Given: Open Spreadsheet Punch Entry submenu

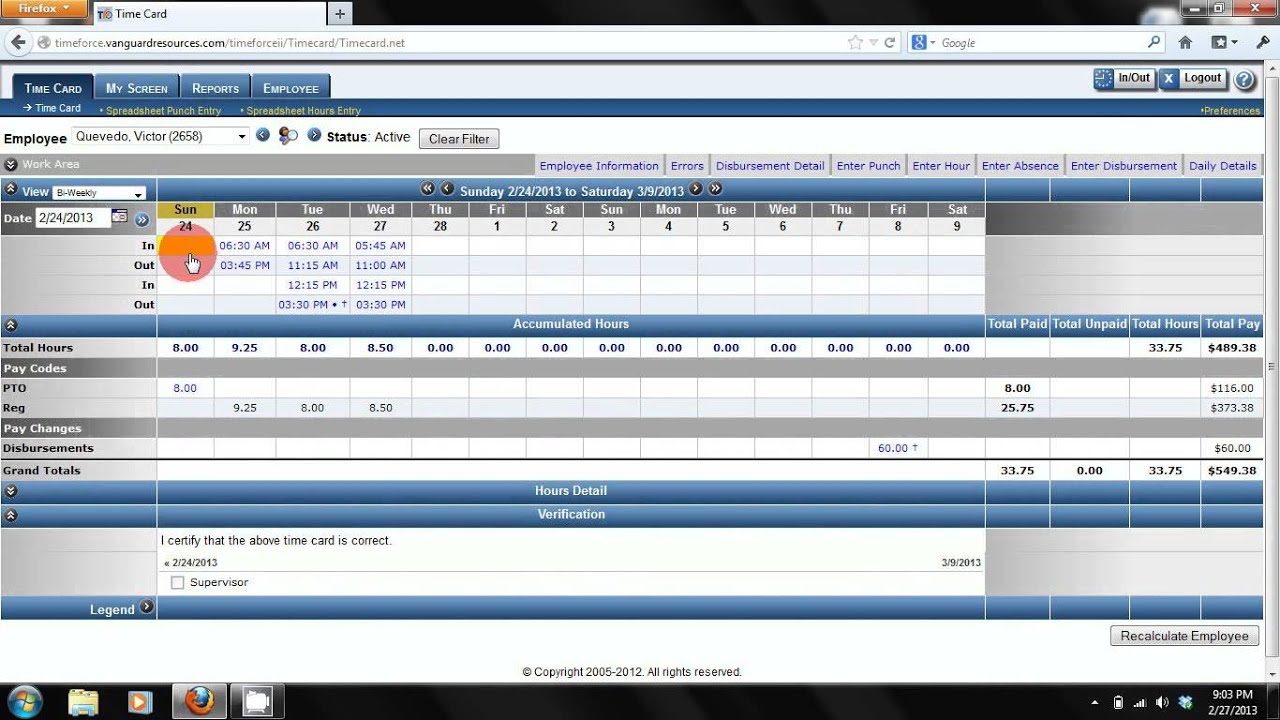Looking at the screenshot, I should pyautogui.click(x=163, y=111).
